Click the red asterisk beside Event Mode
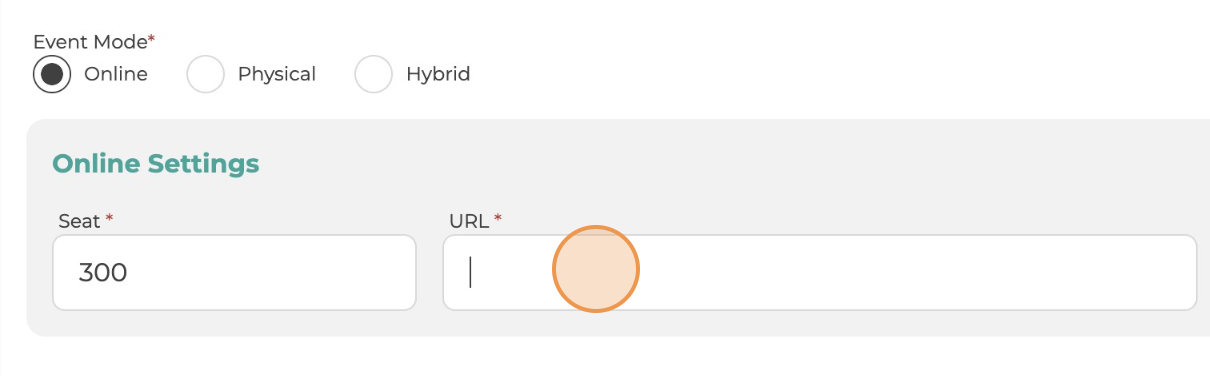The height and width of the screenshot is (376, 1210). coord(152,40)
